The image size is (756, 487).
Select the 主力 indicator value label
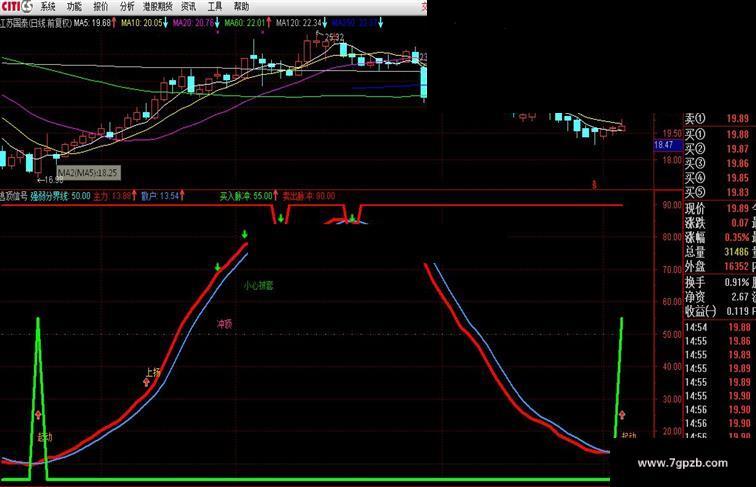[x=112, y=196]
